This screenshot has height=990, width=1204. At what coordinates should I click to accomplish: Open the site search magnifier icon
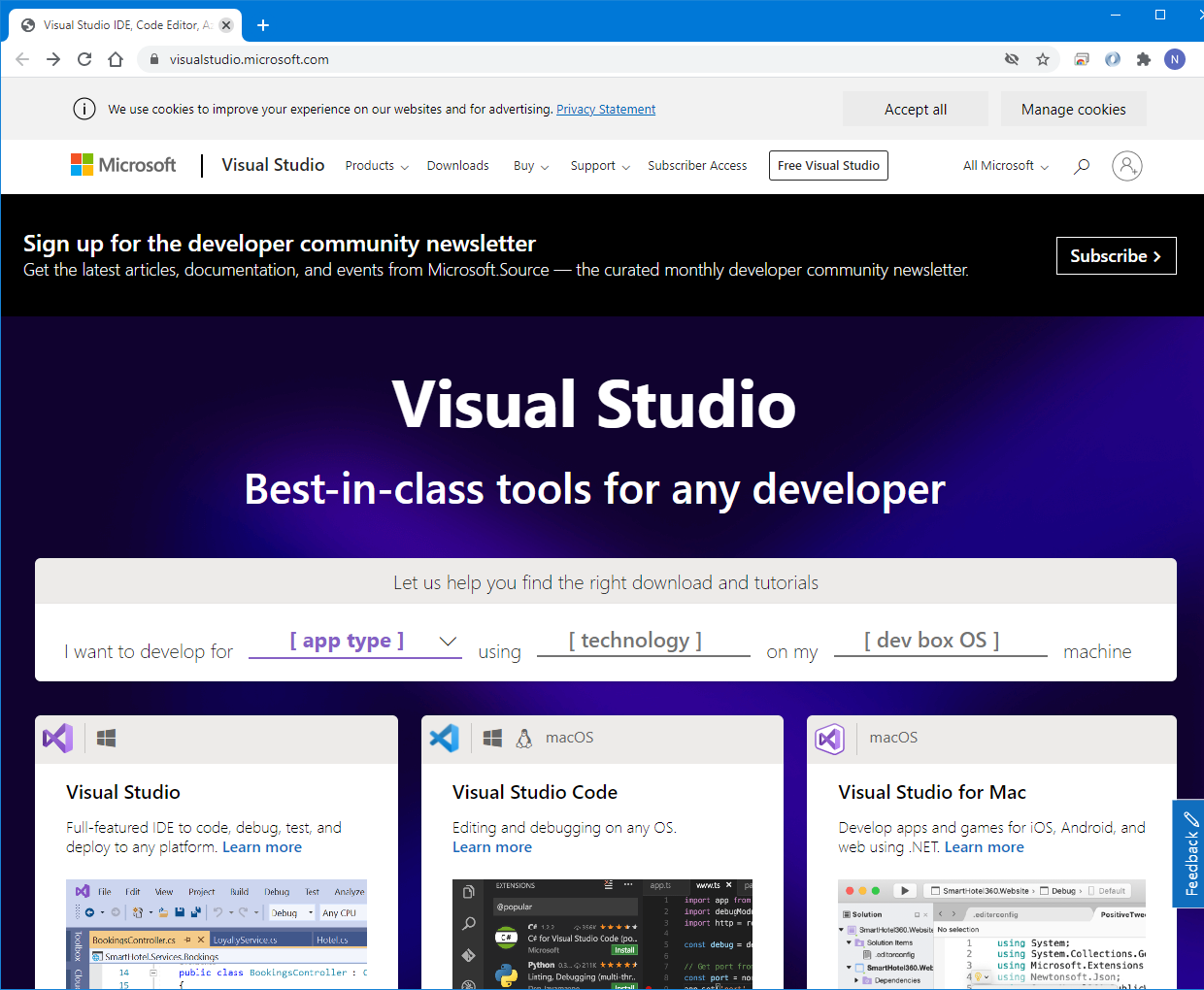pyautogui.click(x=1081, y=166)
